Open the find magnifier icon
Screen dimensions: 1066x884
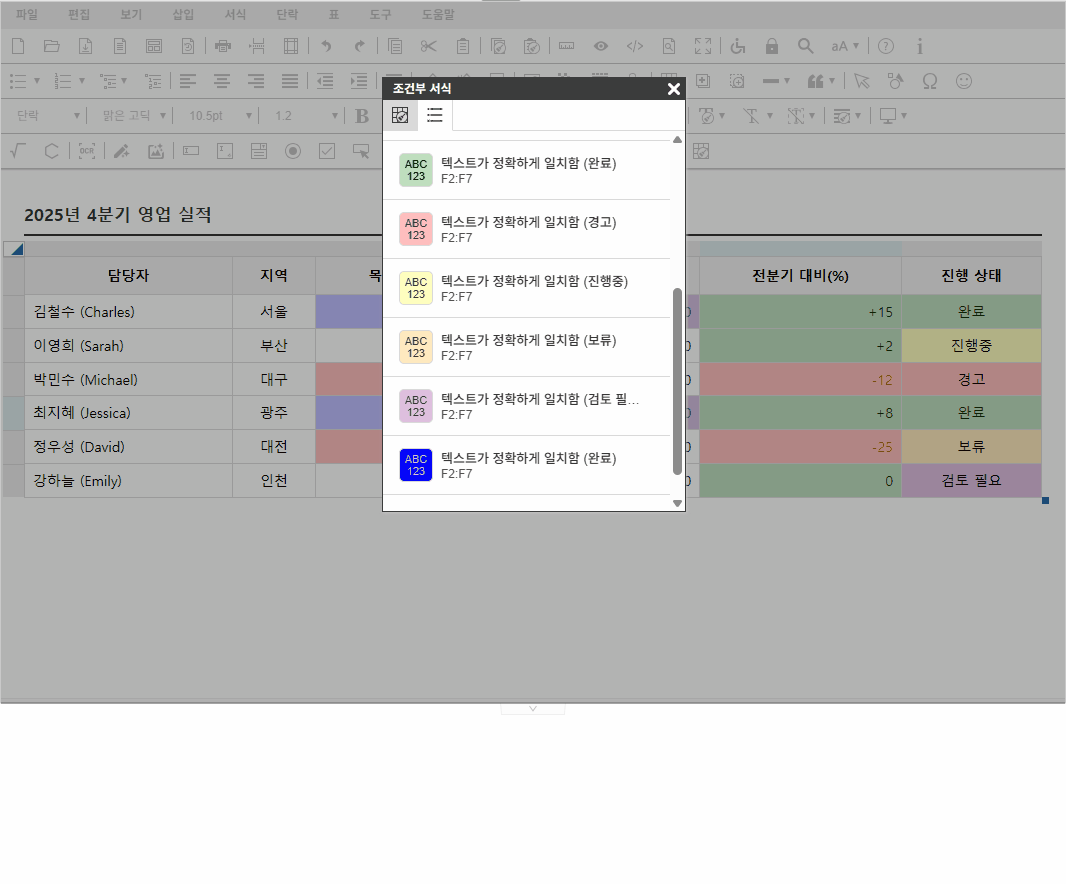[805, 46]
